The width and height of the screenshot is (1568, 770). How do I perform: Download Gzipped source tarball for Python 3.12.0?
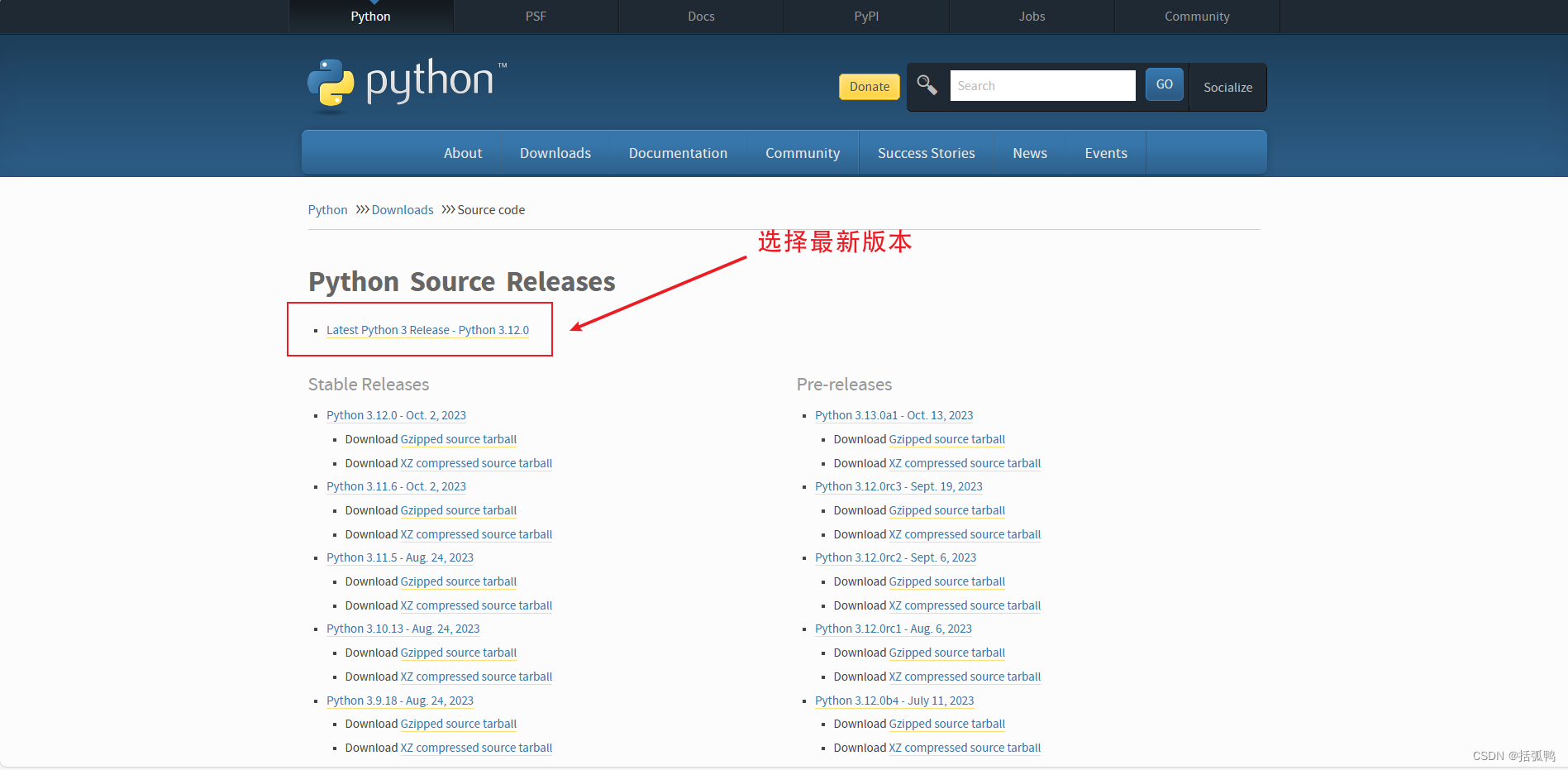coord(458,439)
